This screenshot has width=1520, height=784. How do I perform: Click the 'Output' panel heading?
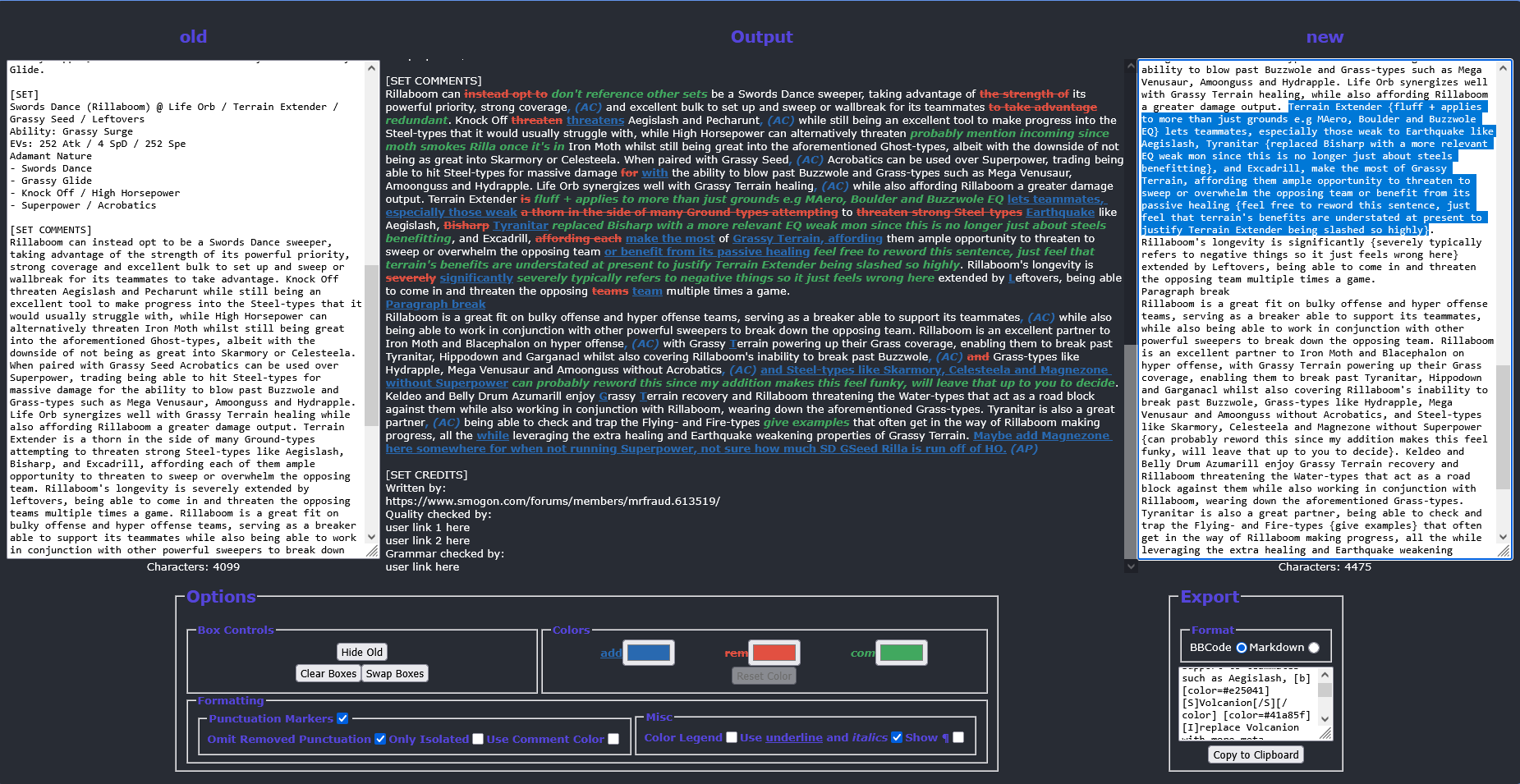761,37
